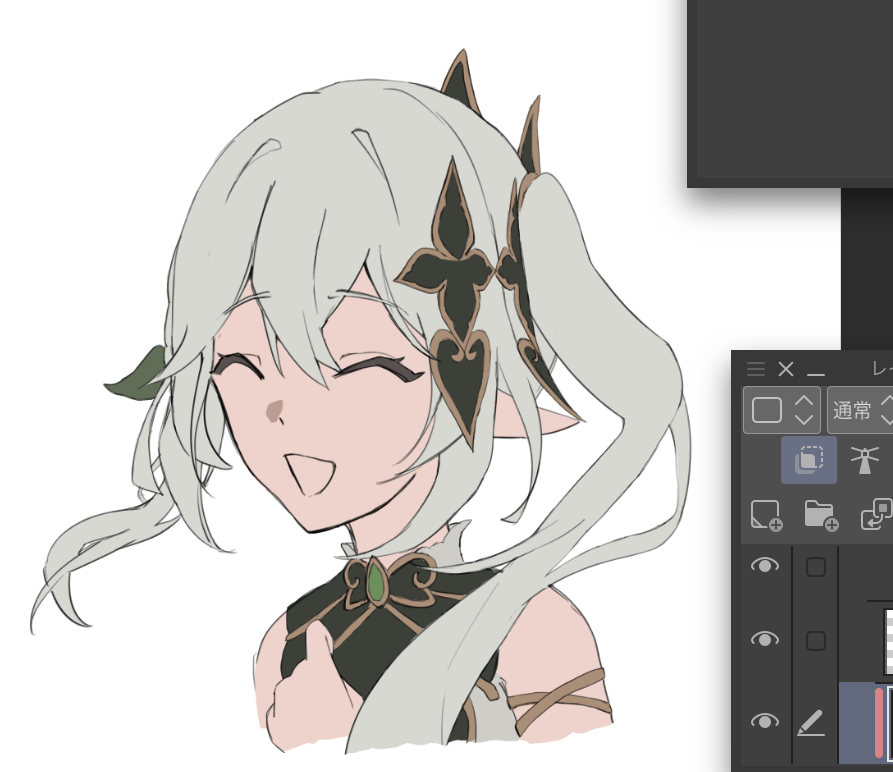Image resolution: width=893 pixels, height=772 pixels.
Task: Close the layer palette with the X
Action: coord(786,369)
